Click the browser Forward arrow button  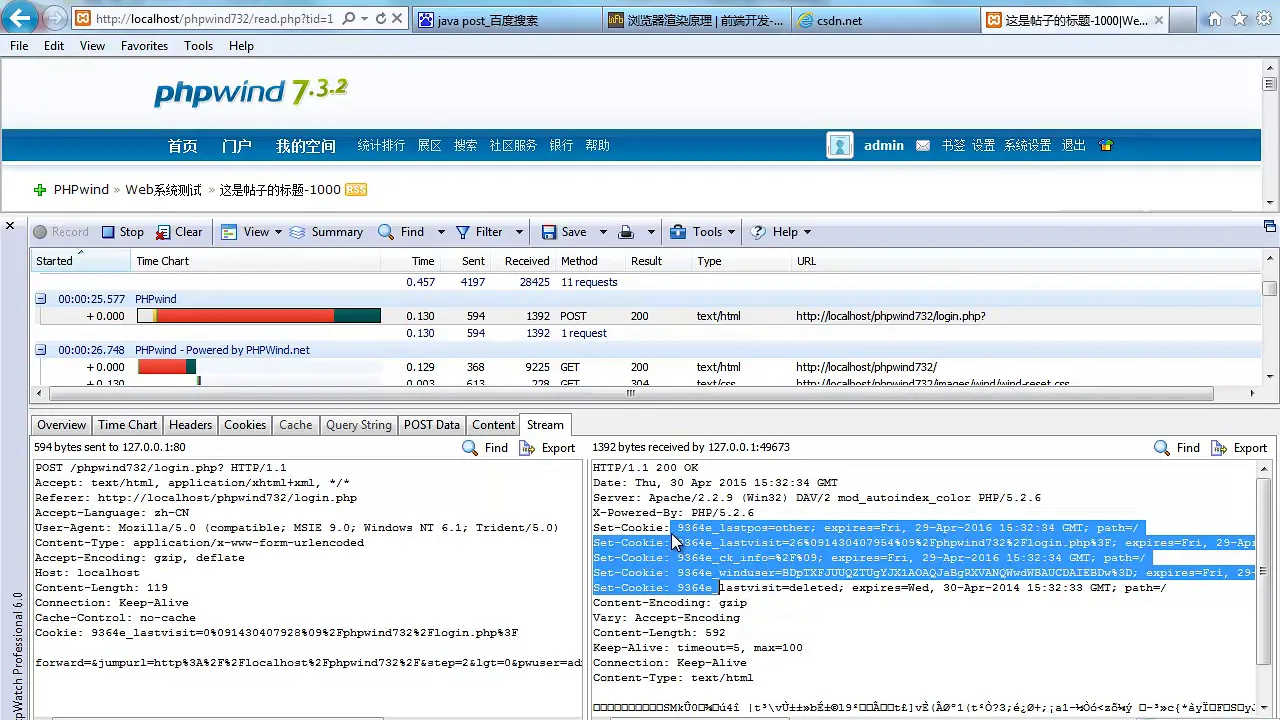[x=55, y=18]
